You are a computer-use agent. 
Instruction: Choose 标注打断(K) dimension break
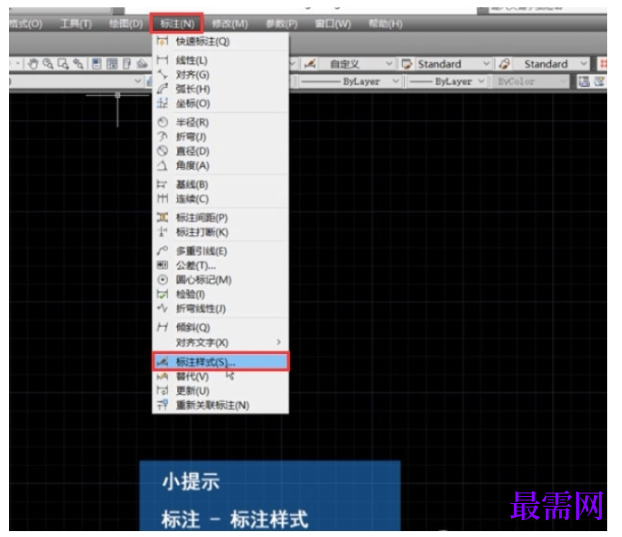click(x=221, y=232)
